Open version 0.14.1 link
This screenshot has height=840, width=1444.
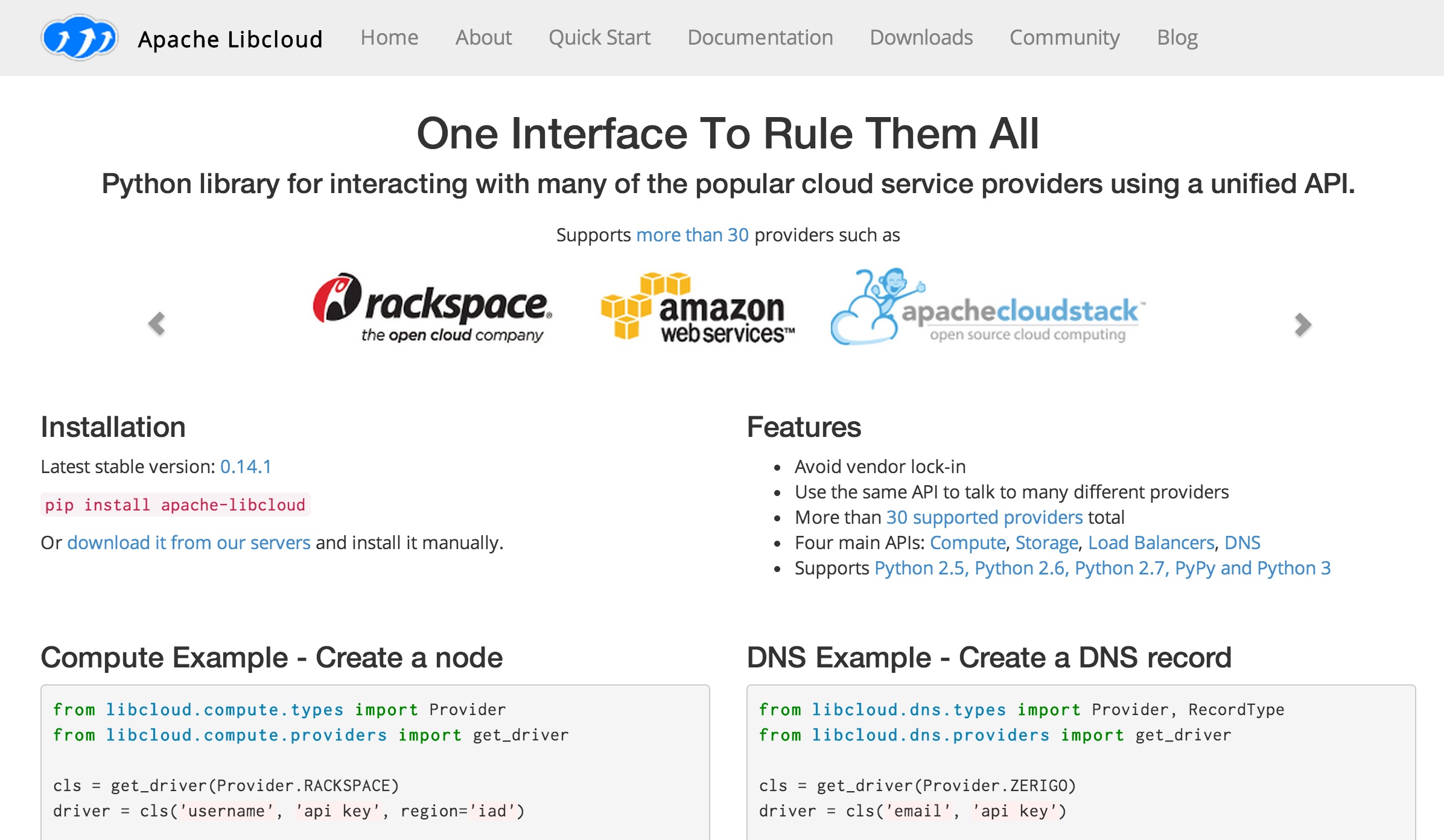[246, 466]
